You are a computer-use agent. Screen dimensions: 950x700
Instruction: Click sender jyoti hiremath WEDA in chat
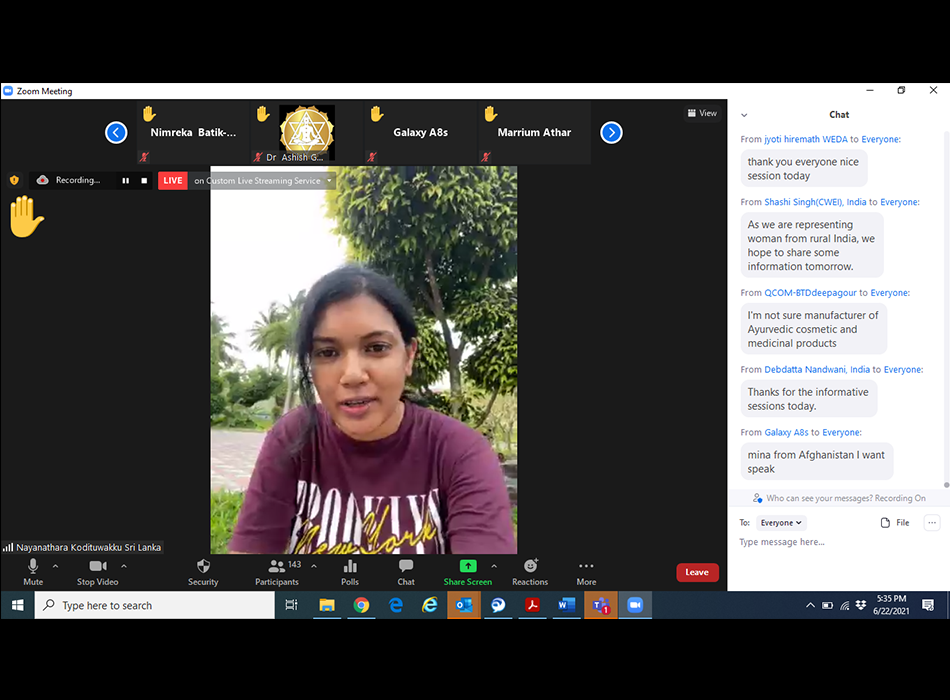click(x=806, y=139)
